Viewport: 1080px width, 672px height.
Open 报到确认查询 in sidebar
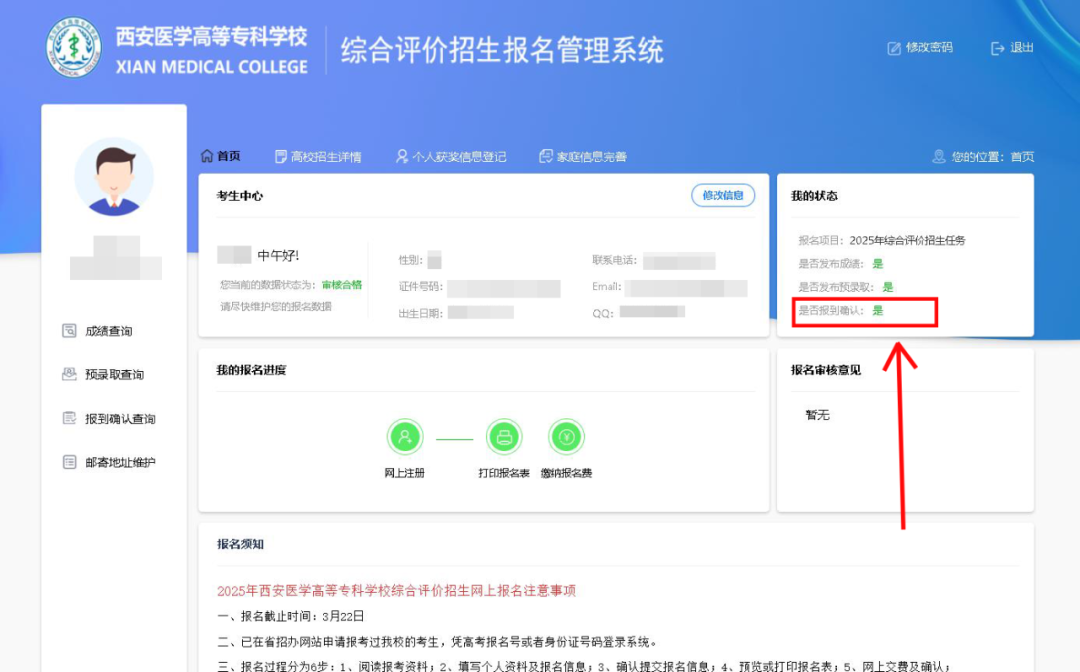[109, 419]
